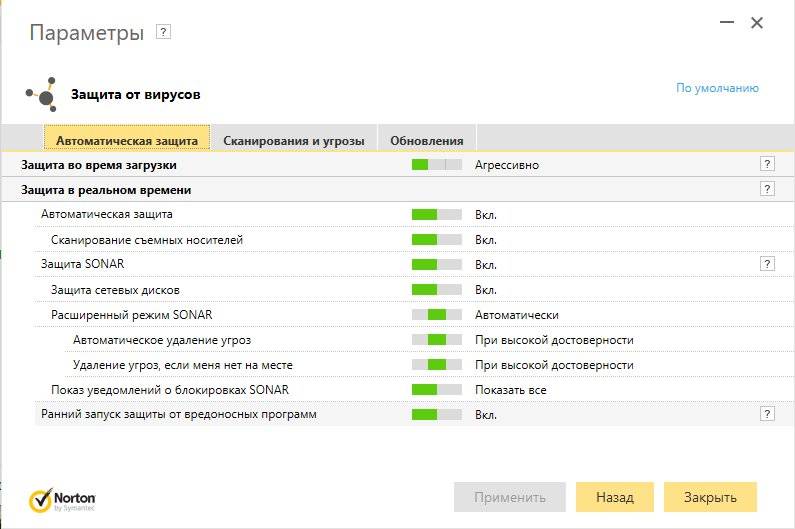The image size is (795, 529).
Task: Open the Обновления tab
Action: [427, 138]
